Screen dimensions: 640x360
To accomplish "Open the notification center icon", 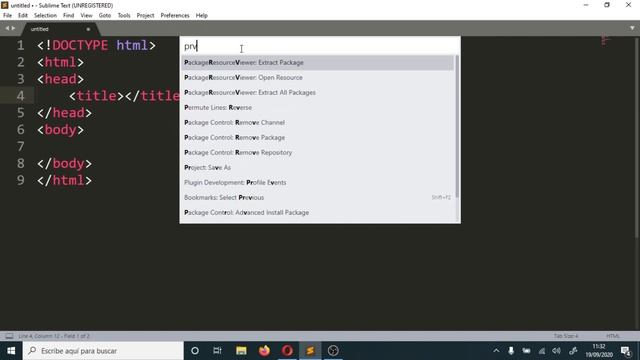I will (x=626, y=351).
